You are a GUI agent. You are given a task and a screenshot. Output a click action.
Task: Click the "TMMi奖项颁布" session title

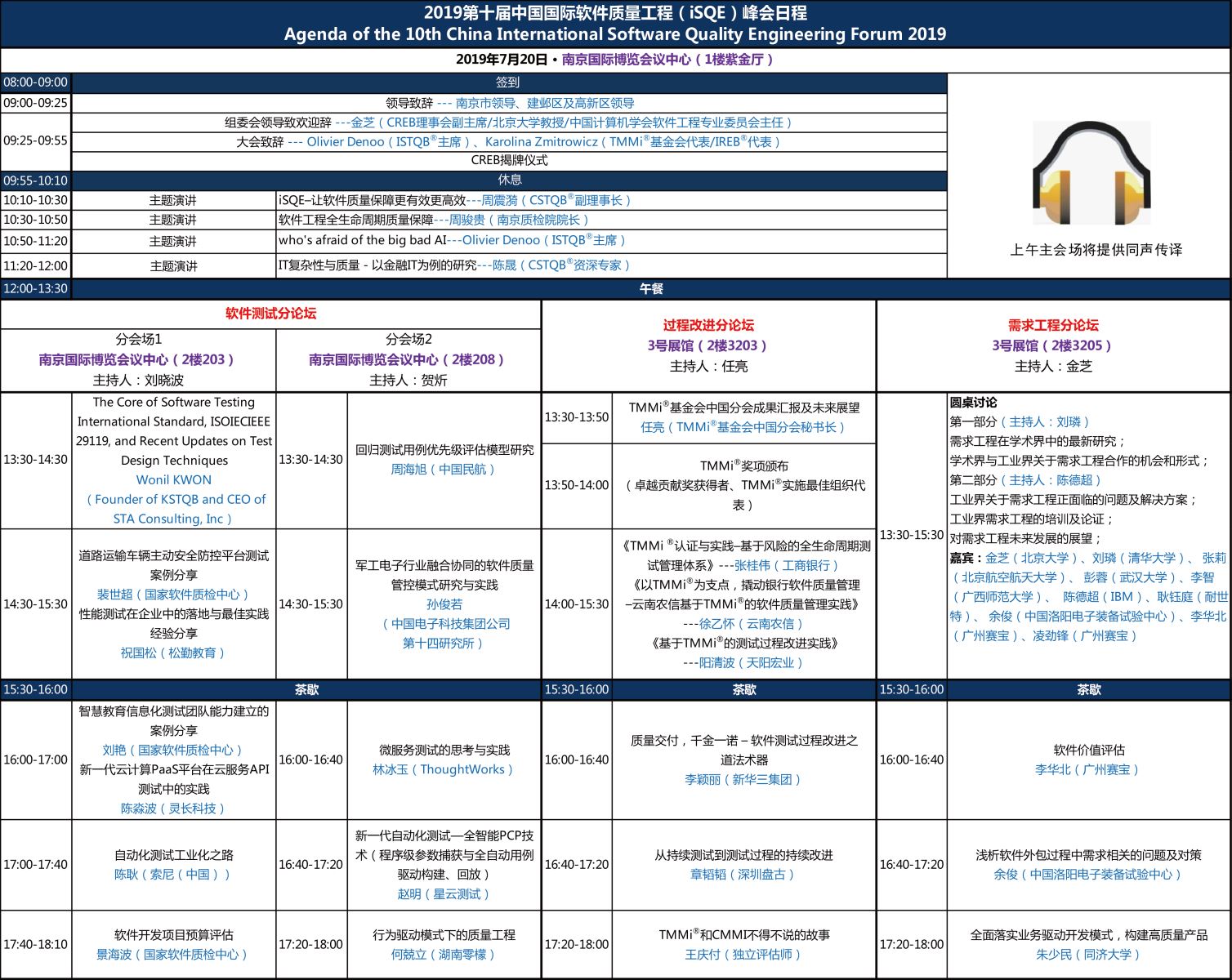pos(744,465)
